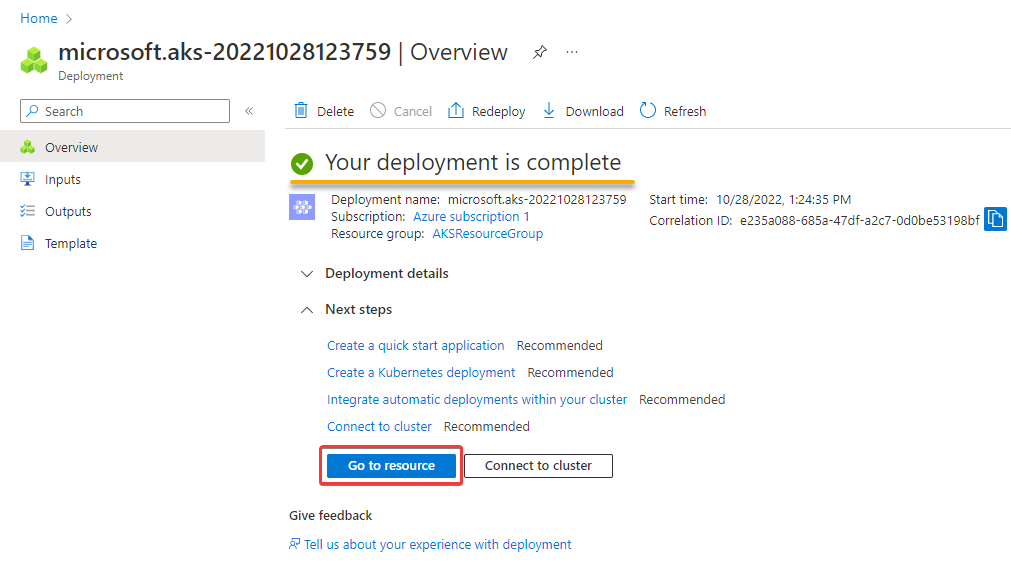Viewport: 1011px width, 564px height.
Task: Click the Connect to cluster recommended link
Action: (379, 427)
